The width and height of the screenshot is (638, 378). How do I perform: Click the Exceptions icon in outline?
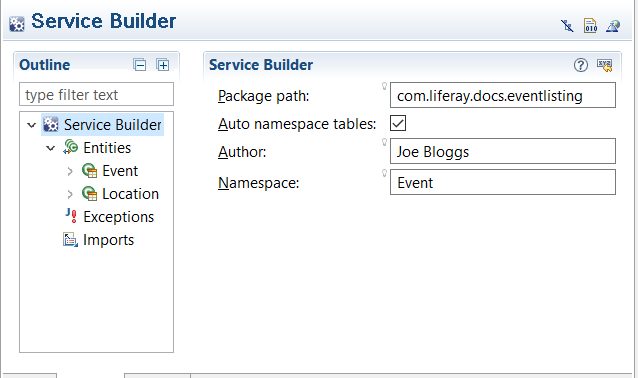71,216
